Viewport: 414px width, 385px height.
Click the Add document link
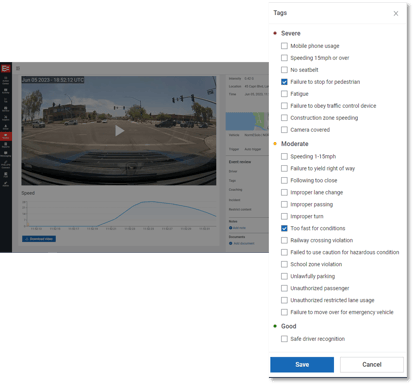pyautogui.click(x=242, y=244)
